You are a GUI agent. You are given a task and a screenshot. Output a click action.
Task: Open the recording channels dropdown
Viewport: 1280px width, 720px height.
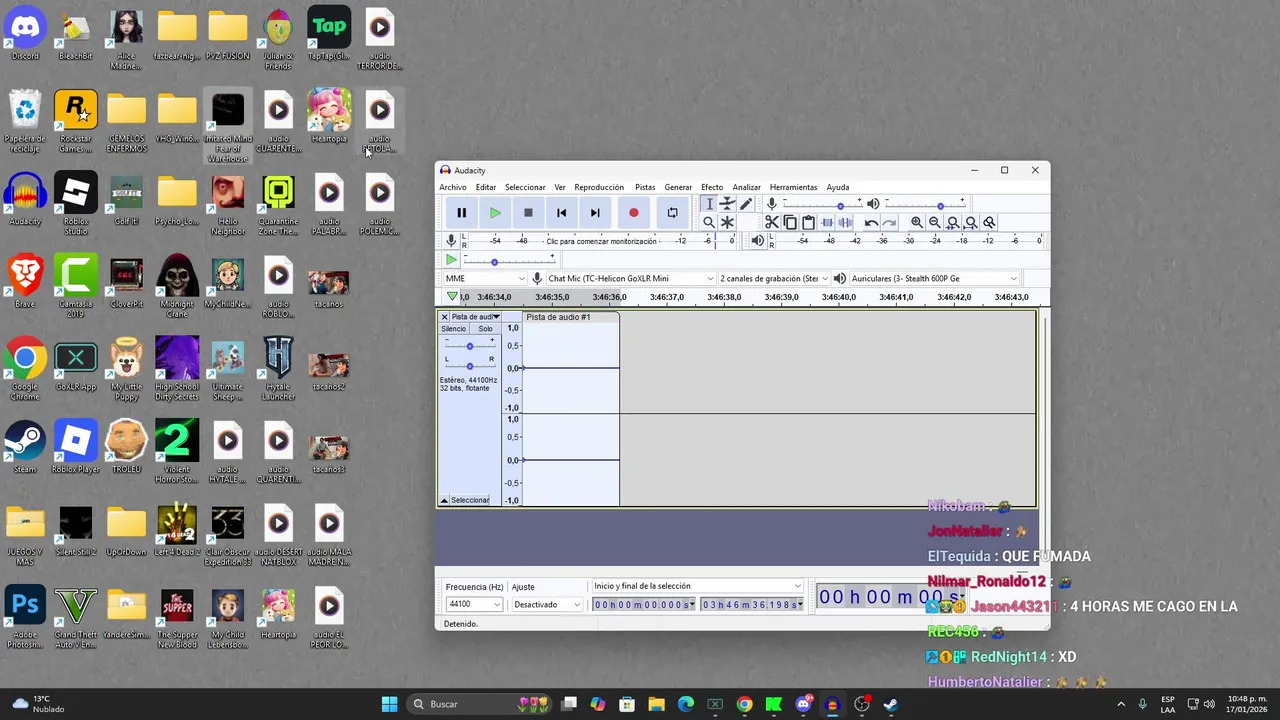tap(774, 278)
